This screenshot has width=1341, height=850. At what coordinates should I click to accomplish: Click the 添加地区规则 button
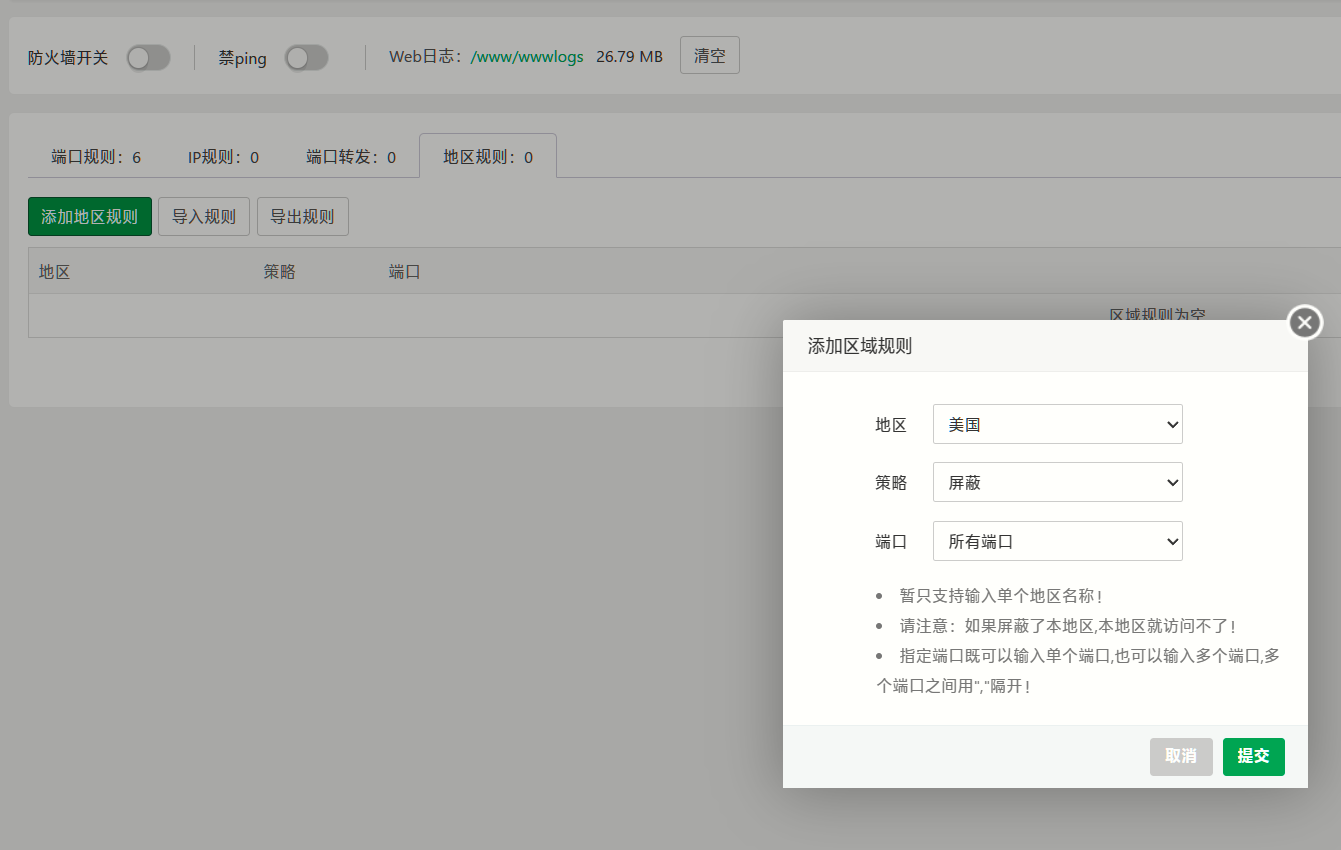90,217
